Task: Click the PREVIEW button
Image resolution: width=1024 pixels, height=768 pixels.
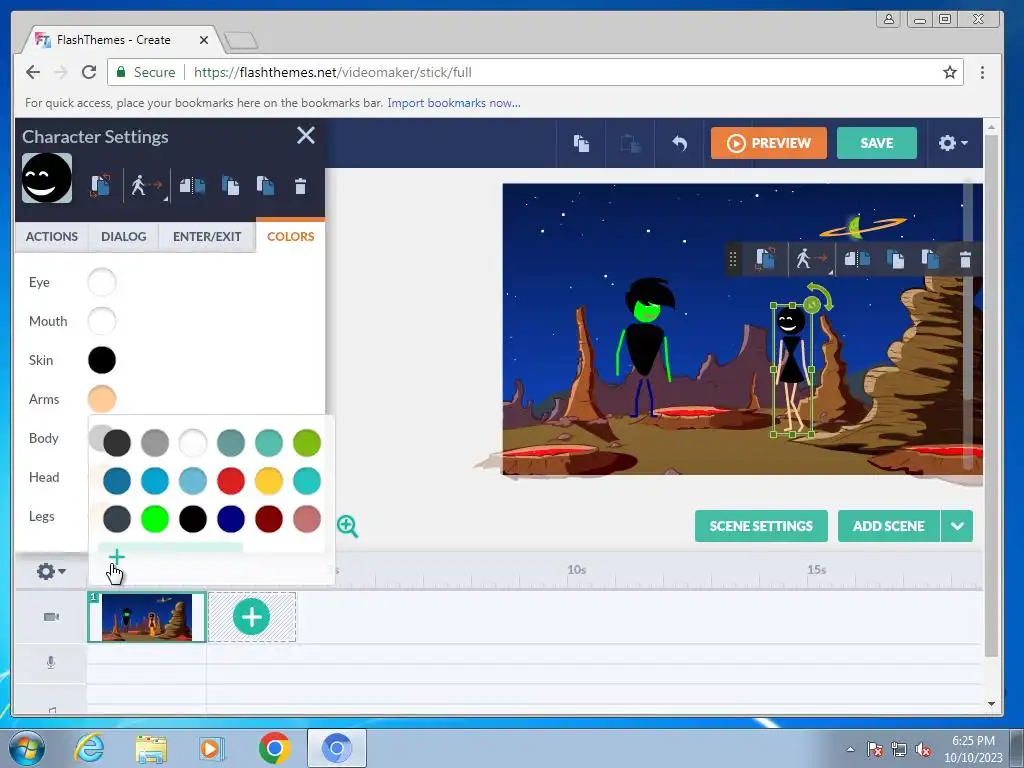Action: tap(769, 143)
